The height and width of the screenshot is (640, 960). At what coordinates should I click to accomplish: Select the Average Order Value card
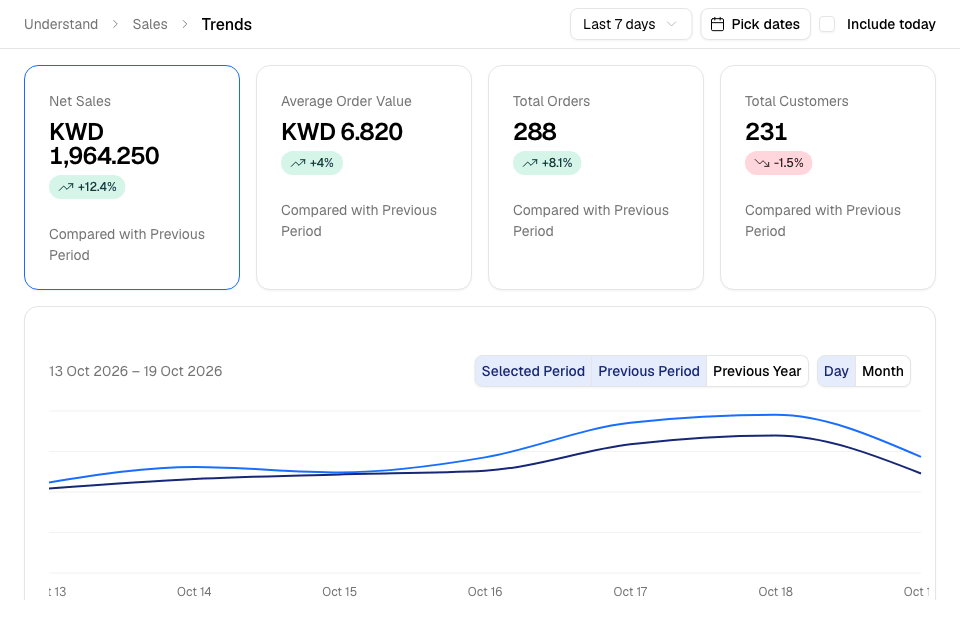pyautogui.click(x=364, y=178)
